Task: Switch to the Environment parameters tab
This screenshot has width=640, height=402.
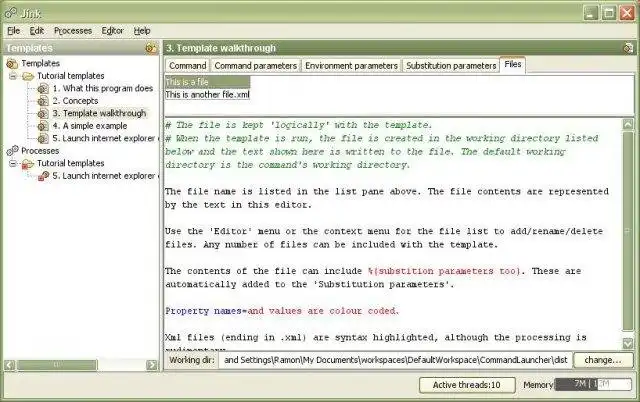Action: tap(351, 66)
